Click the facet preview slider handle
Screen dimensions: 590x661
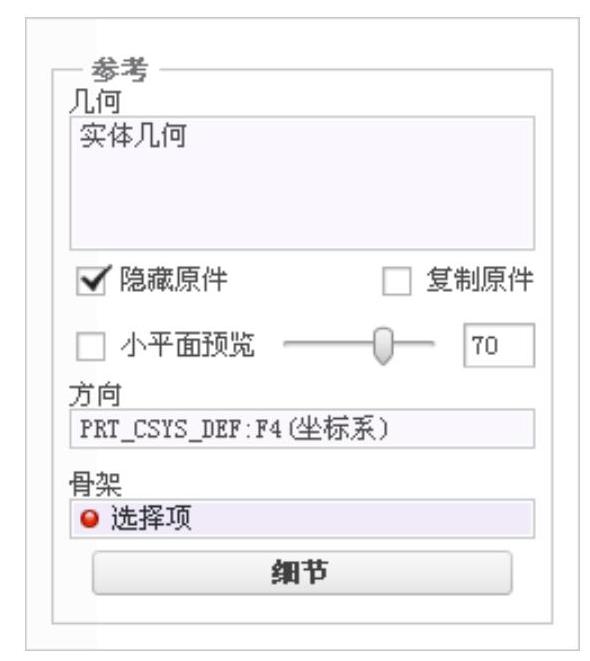click(383, 346)
